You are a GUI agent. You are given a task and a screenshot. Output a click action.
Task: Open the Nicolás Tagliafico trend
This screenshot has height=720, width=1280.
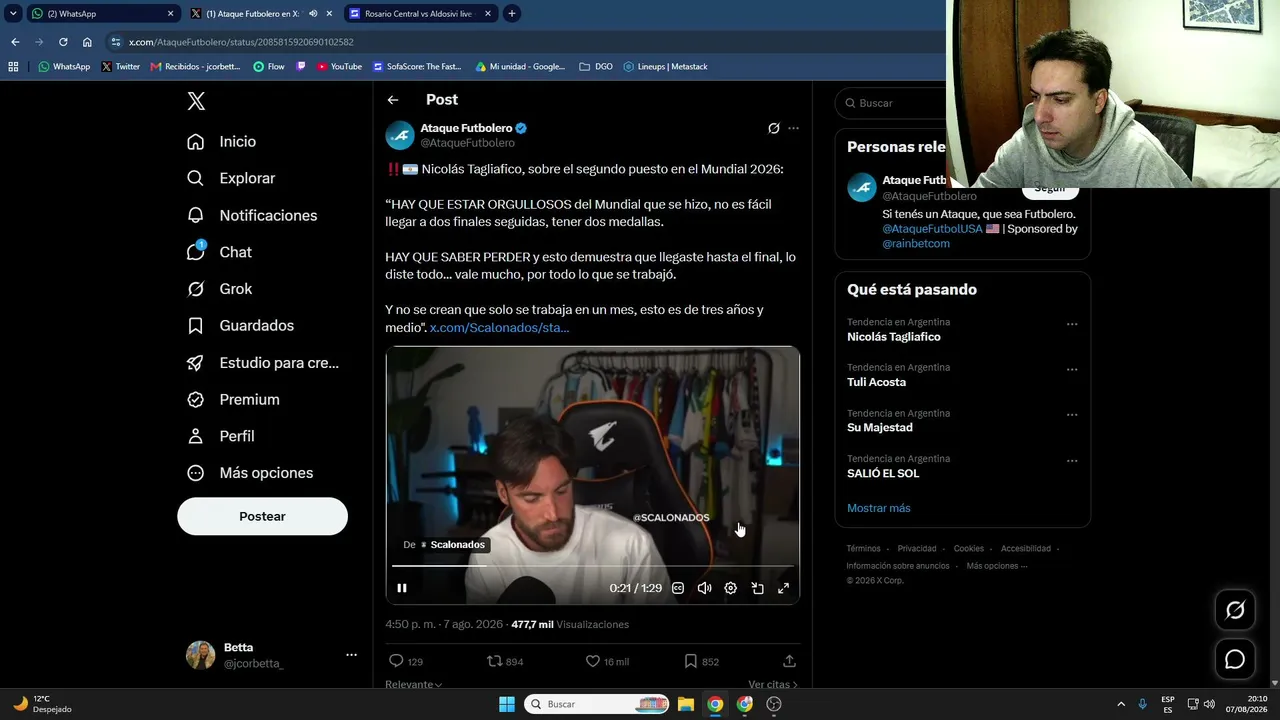(893, 337)
